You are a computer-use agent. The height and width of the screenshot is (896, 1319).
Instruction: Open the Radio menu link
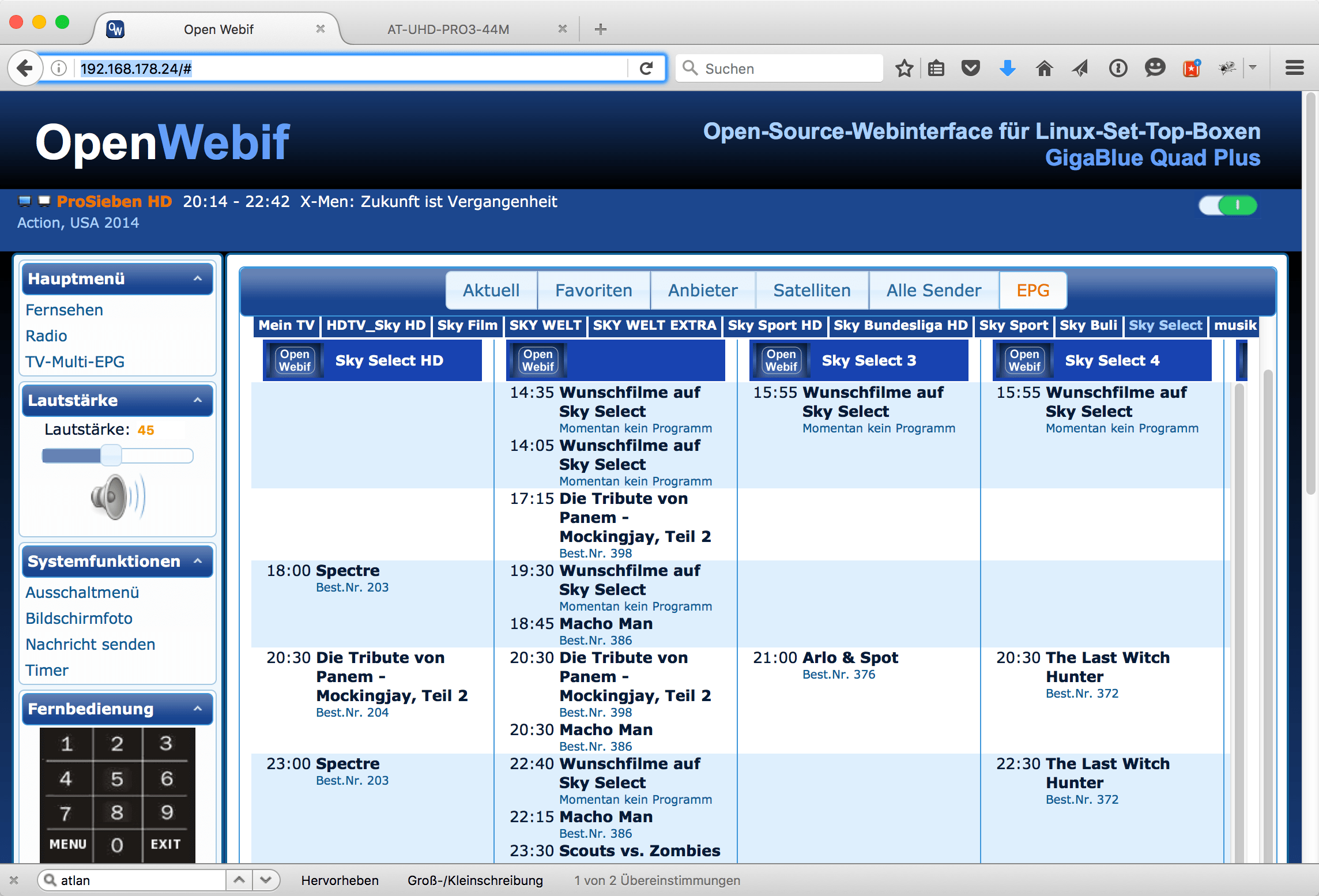[47, 336]
